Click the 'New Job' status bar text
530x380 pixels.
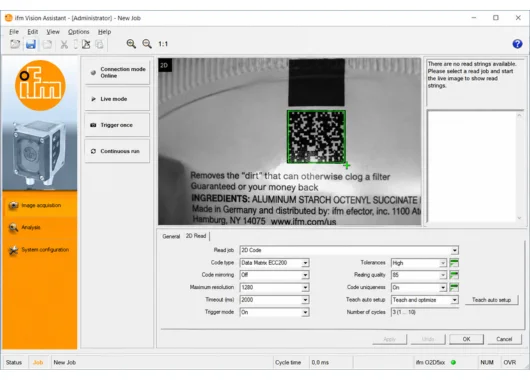click(65, 362)
